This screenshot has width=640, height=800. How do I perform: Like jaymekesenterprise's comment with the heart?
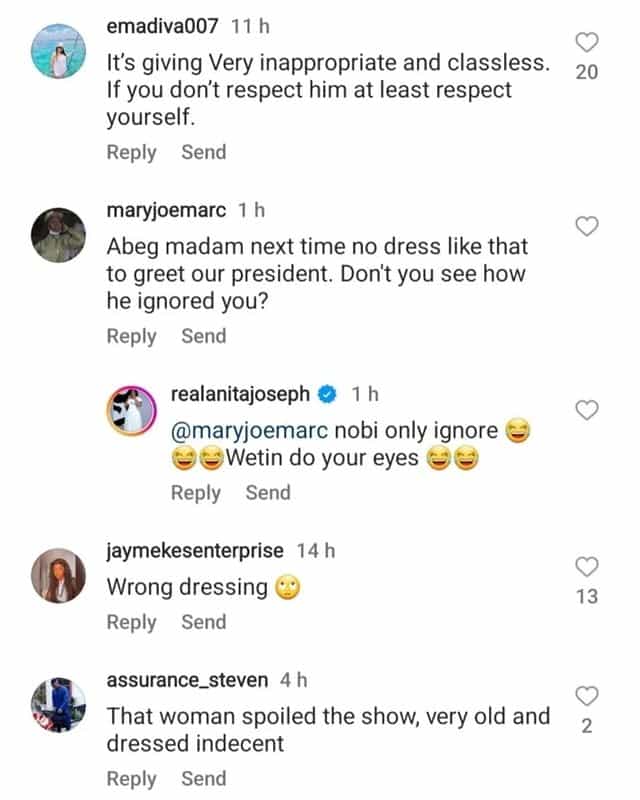point(588,567)
